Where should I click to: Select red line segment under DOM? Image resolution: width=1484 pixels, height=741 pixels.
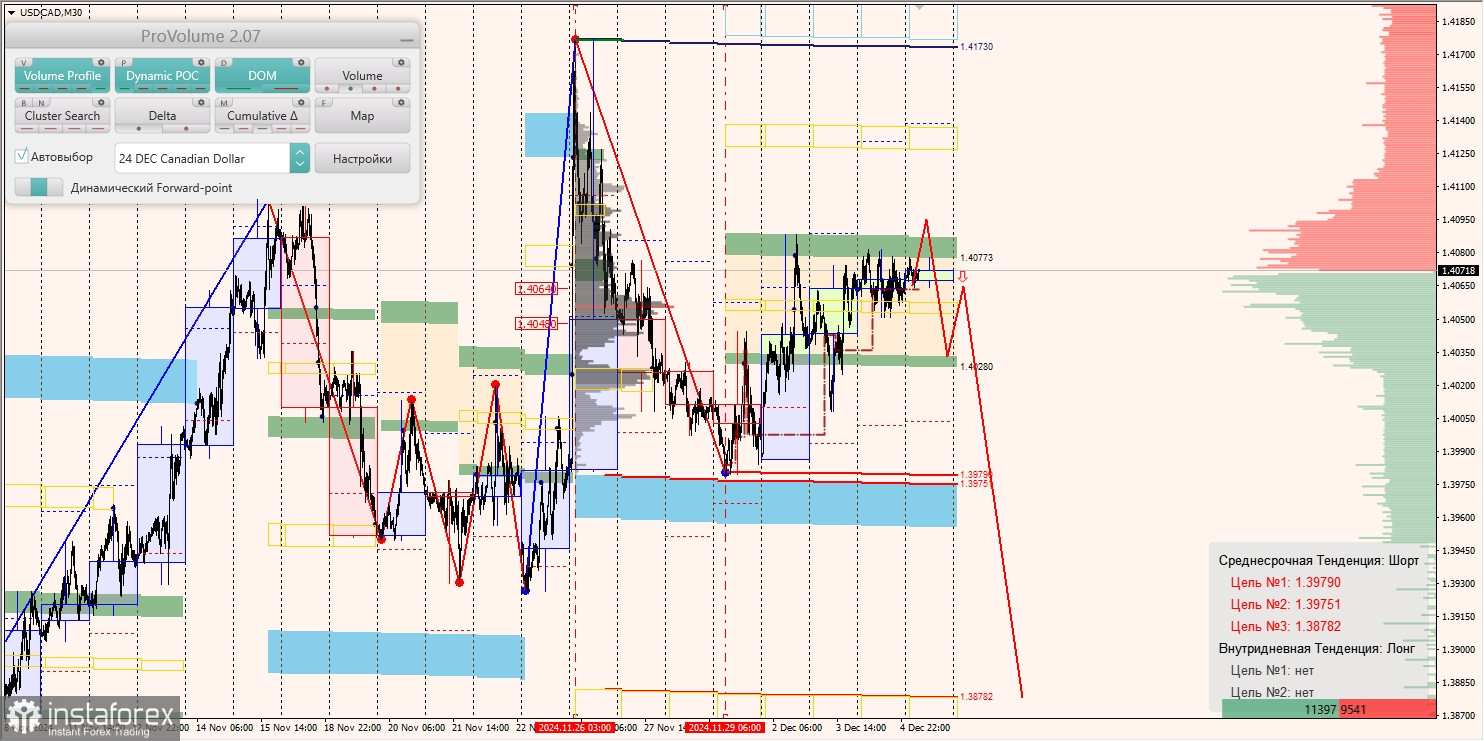coord(286,88)
